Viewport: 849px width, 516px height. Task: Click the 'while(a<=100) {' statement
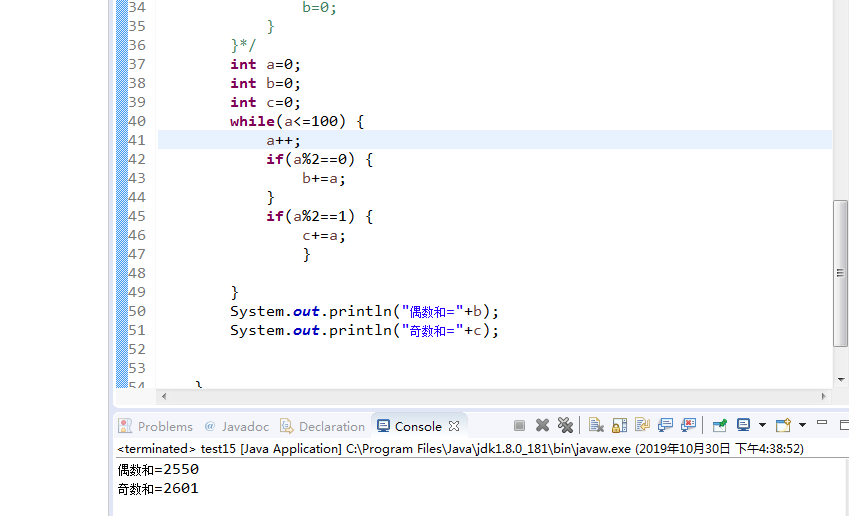click(297, 121)
